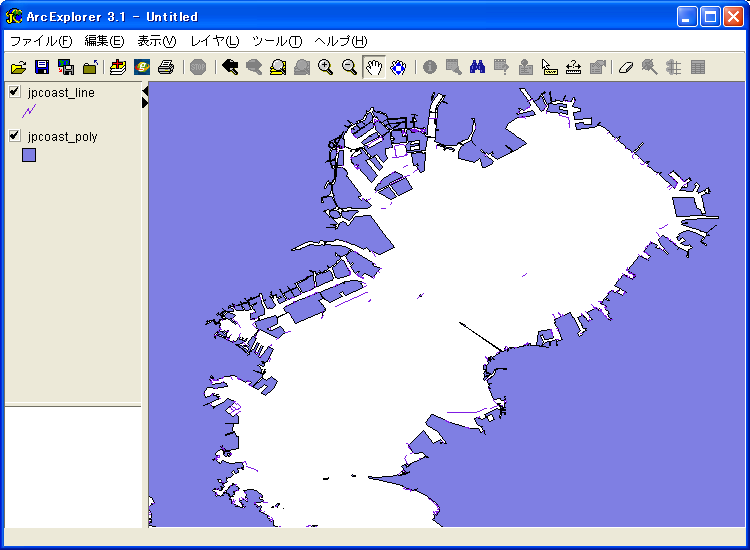Image resolution: width=750 pixels, height=550 pixels.
Task: Zoom to full extent globe icon
Action: [398, 67]
